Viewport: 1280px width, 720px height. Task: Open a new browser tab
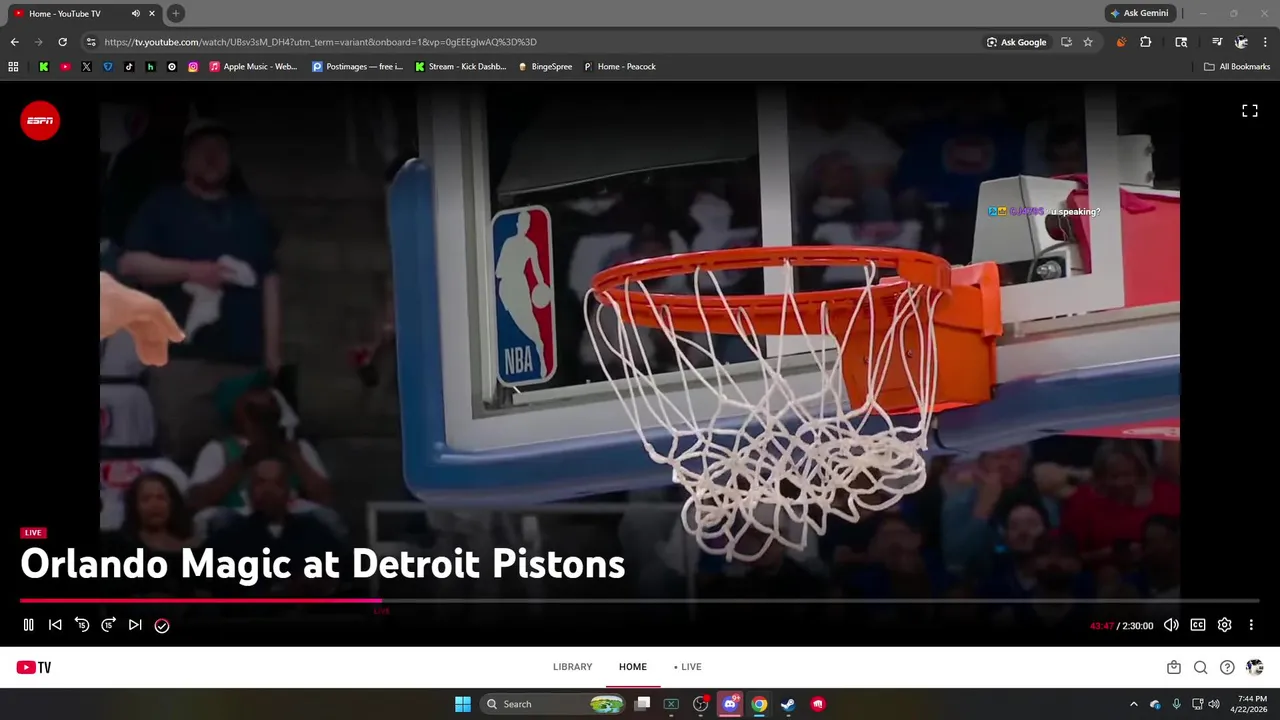tap(175, 13)
